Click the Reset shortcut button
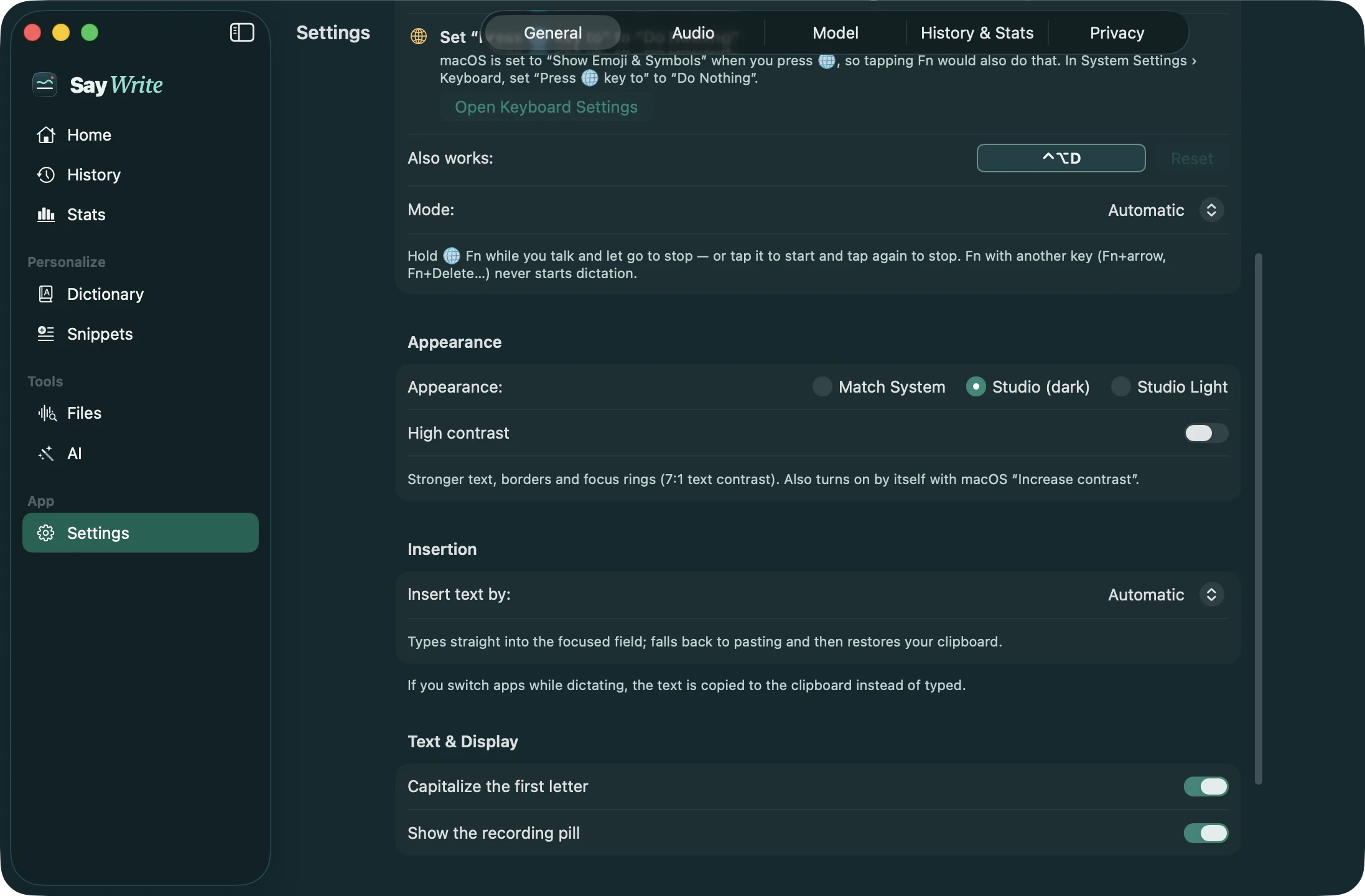 pyautogui.click(x=1191, y=159)
